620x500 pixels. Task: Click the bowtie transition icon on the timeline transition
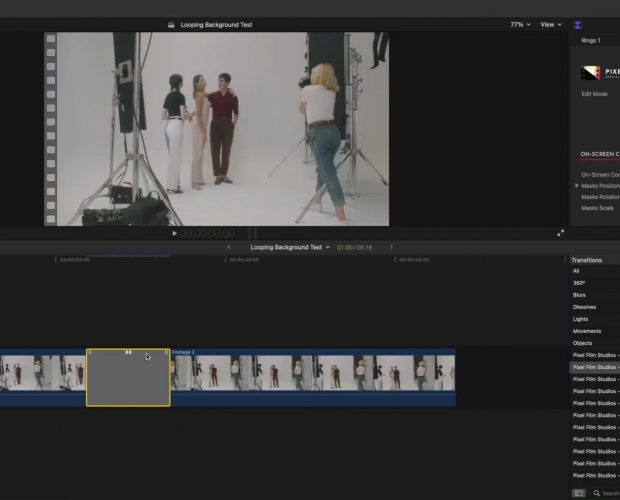129,352
